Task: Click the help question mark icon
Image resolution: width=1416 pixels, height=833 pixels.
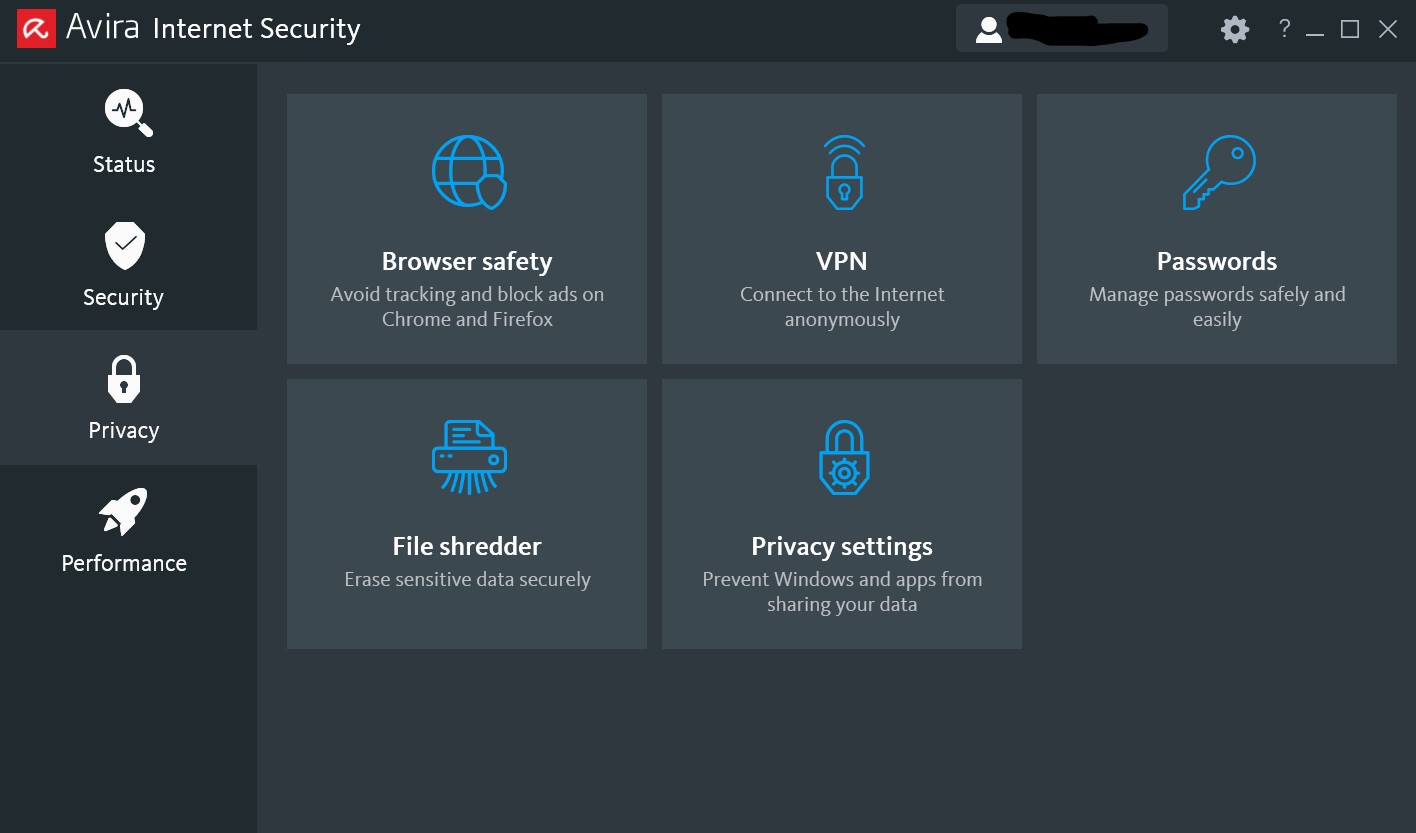Action: [1284, 29]
